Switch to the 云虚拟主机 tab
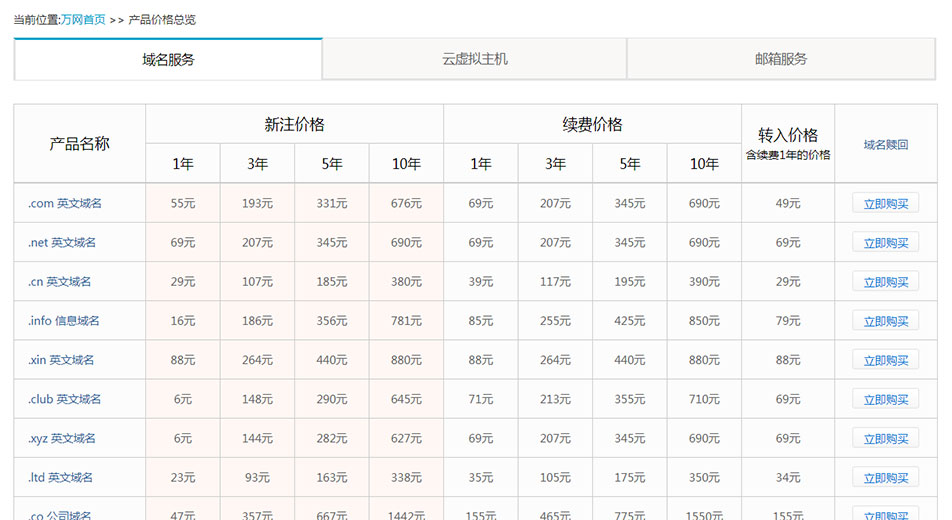The width and height of the screenshot is (952, 520). pyautogui.click(x=474, y=59)
